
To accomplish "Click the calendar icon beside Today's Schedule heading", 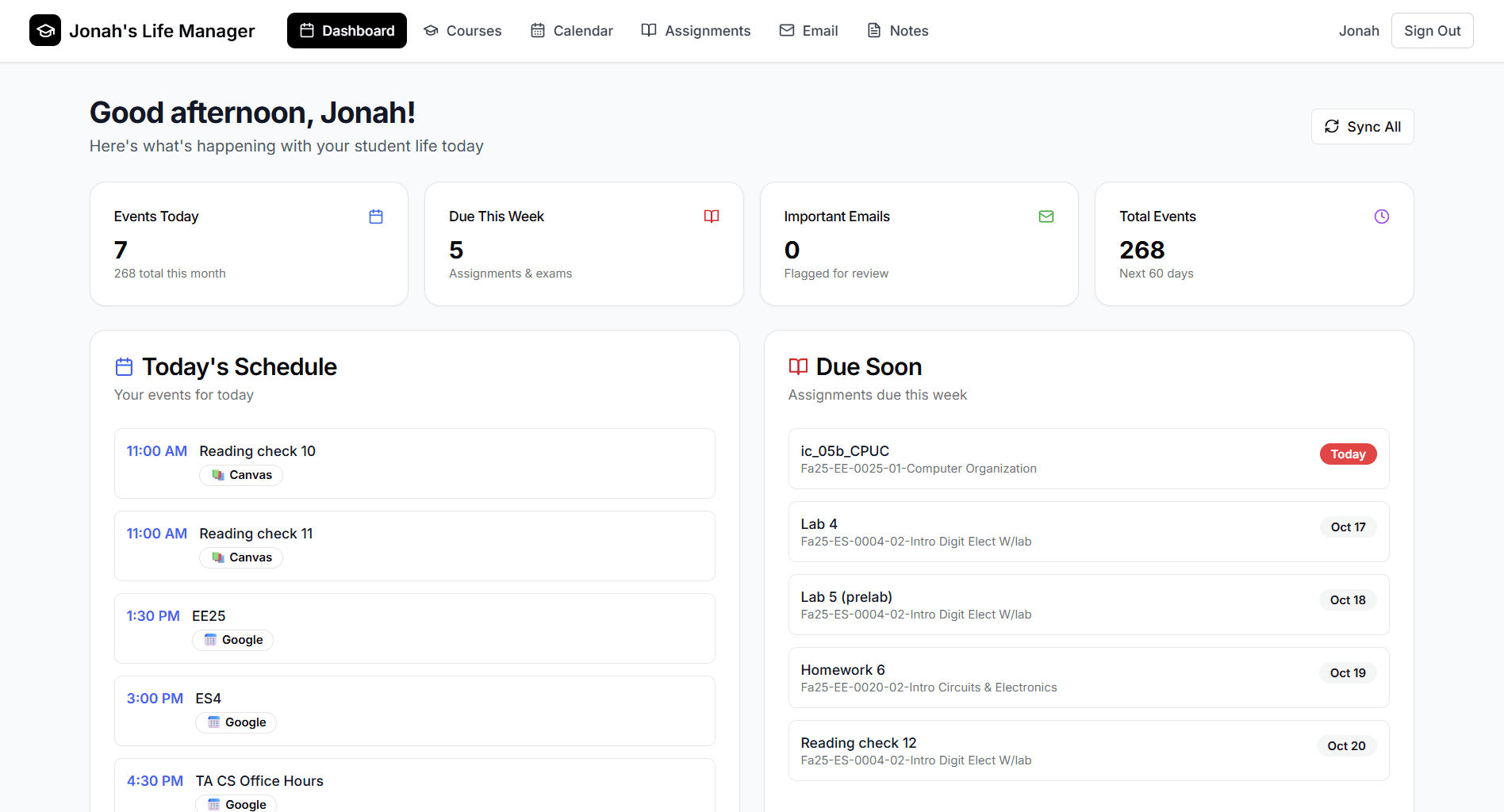I will tap(125, 367).
